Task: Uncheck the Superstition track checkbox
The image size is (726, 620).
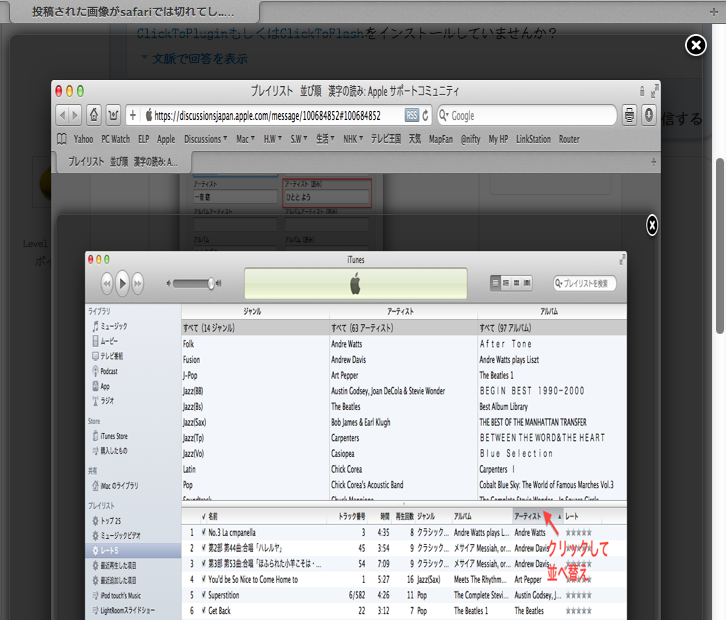Action: coord(204,595)
